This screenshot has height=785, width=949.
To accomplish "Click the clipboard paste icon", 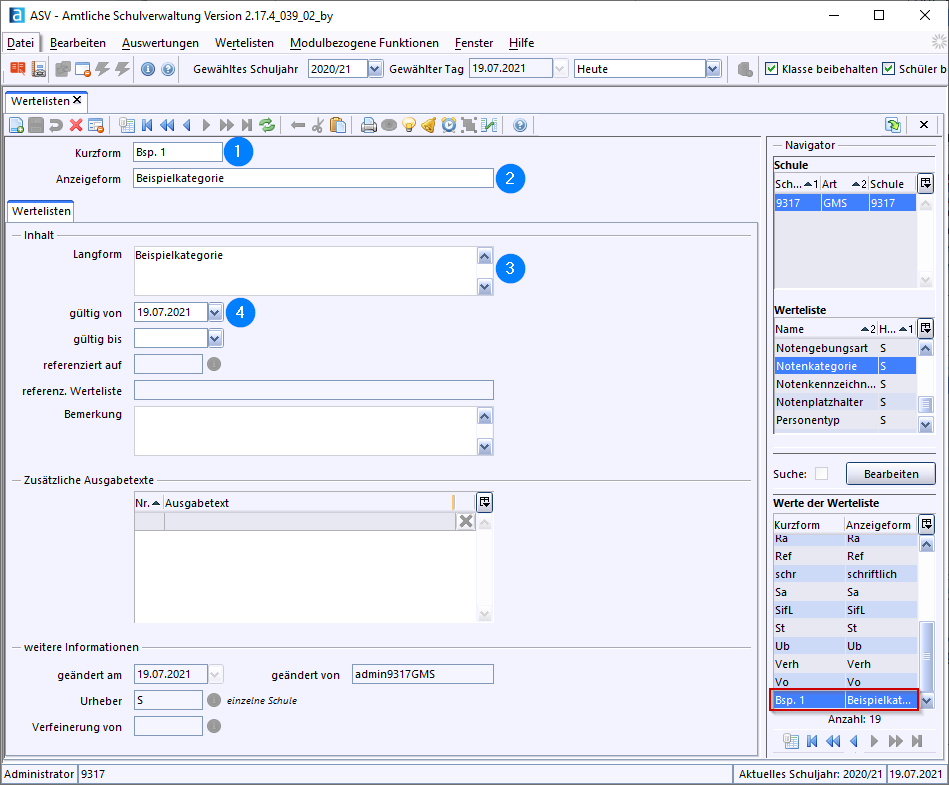I will (x=338, y=125).
